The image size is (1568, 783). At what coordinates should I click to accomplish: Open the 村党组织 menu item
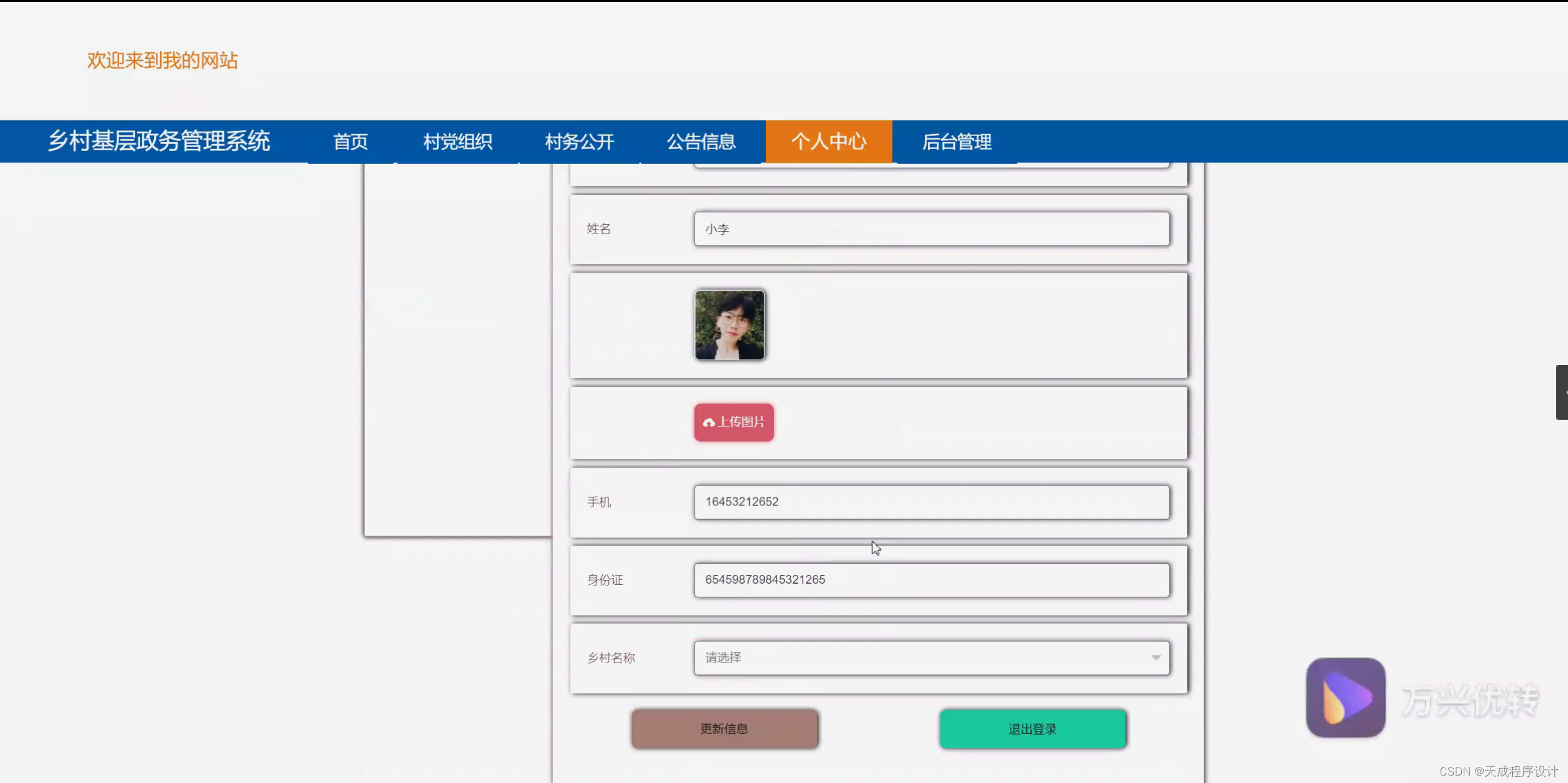(457, 142)
